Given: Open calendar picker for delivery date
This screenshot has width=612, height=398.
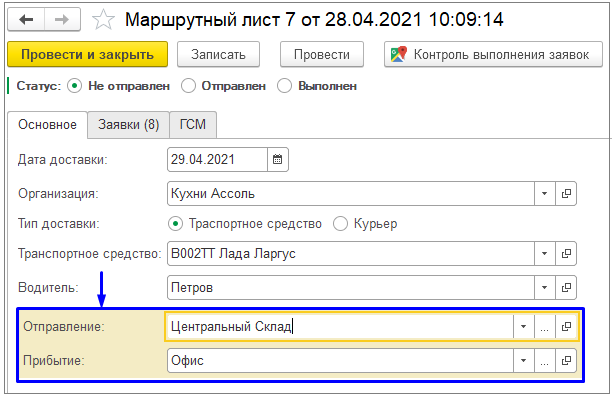Looking at the screenshot, I should [x=278, y=160].
